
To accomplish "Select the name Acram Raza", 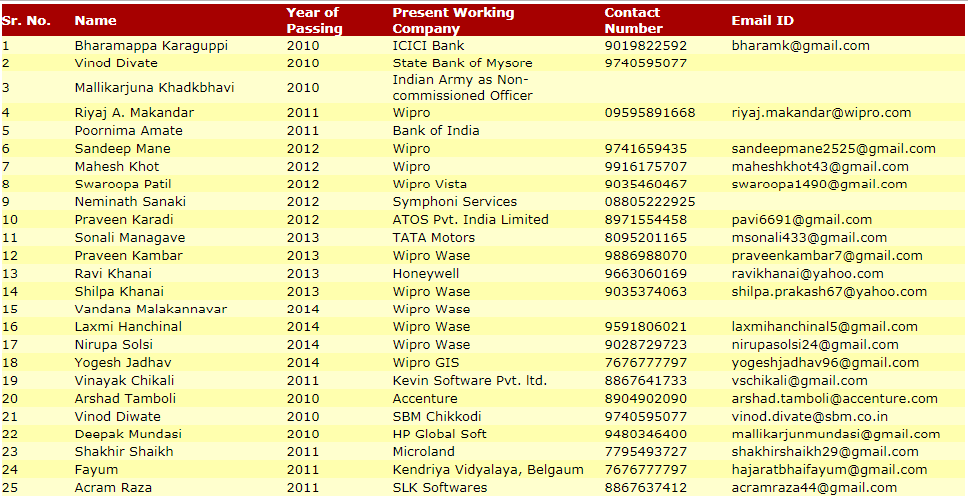I will (x=113, y=488).
